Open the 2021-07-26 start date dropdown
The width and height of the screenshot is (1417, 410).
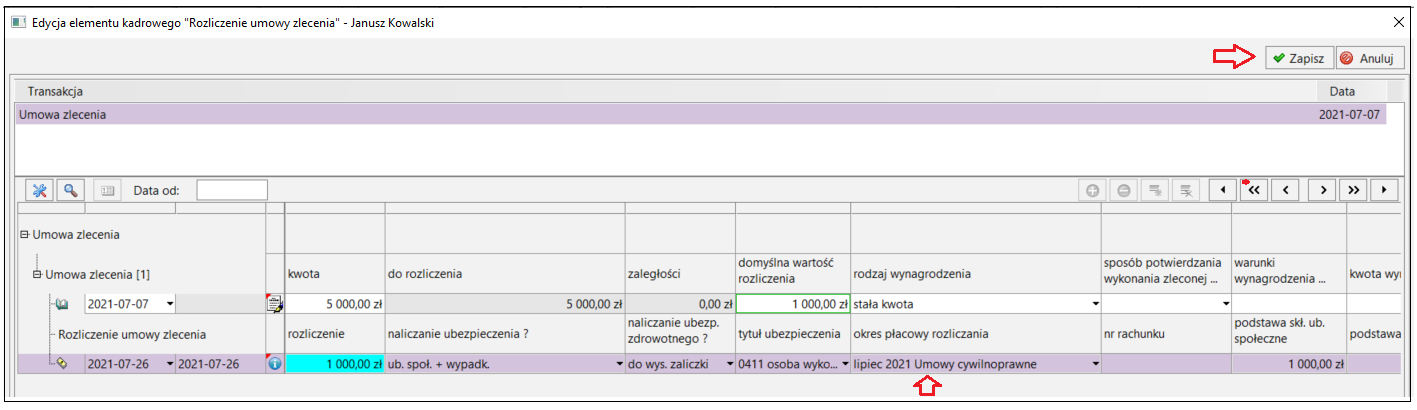click(169, 365)
